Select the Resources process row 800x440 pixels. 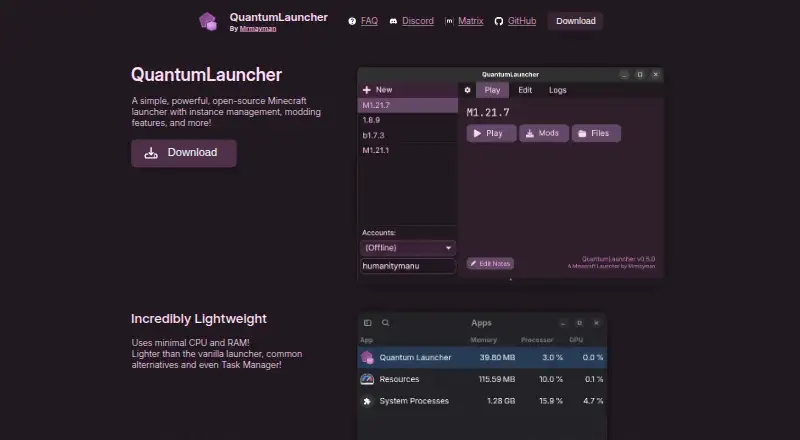point(482,379)
